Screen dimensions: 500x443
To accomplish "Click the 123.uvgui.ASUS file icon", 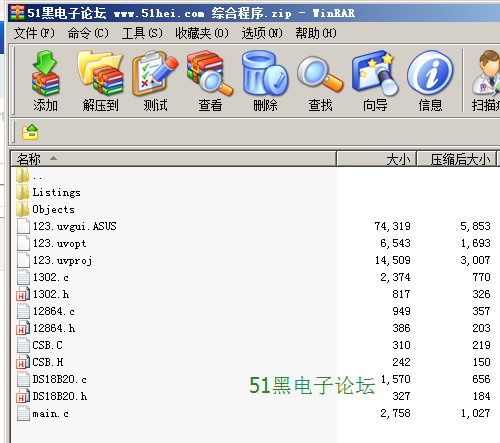I will [23, 226].
